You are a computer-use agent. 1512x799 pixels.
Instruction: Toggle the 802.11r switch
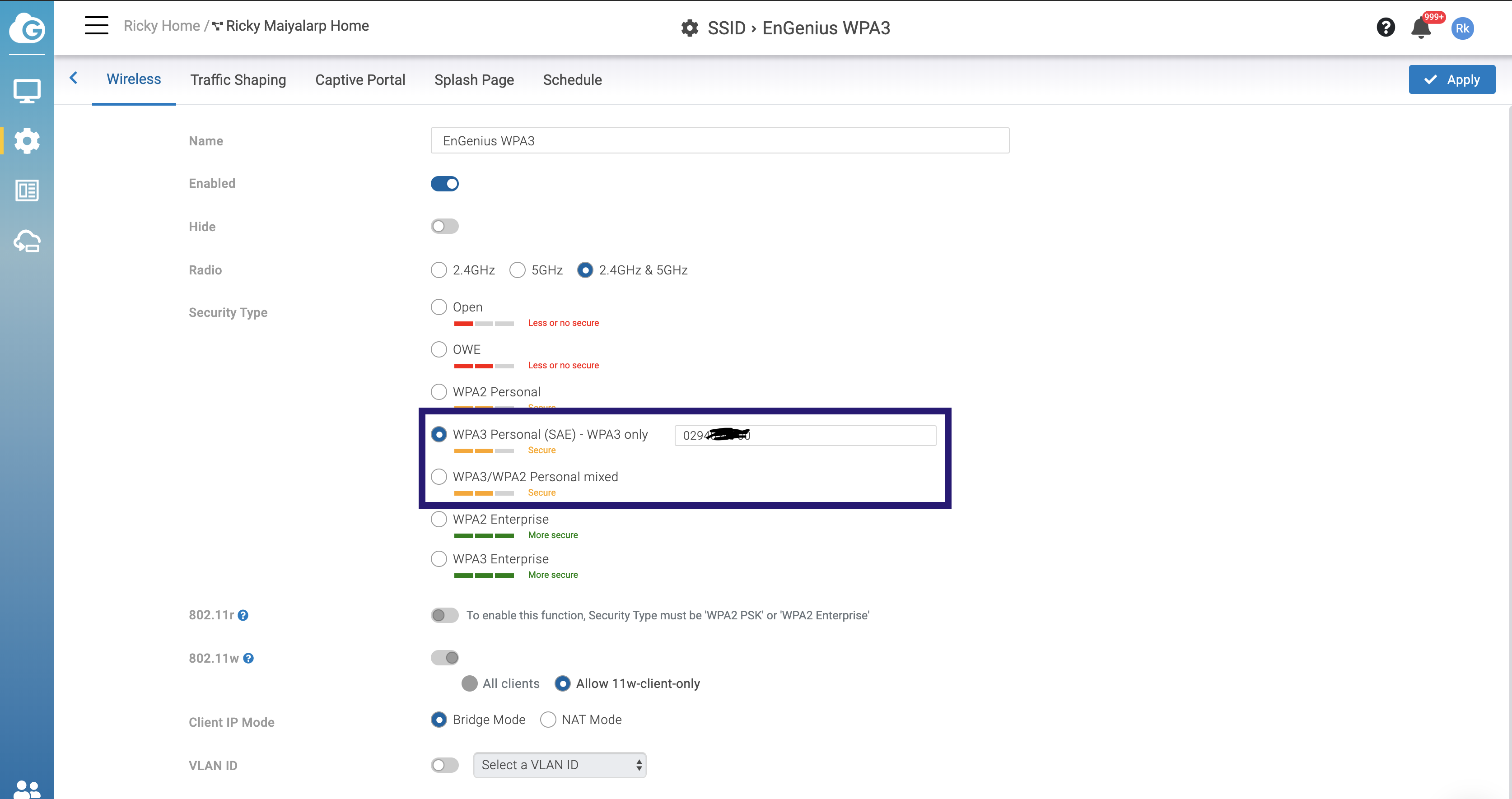pyautogui.click(x=444, y=615)
